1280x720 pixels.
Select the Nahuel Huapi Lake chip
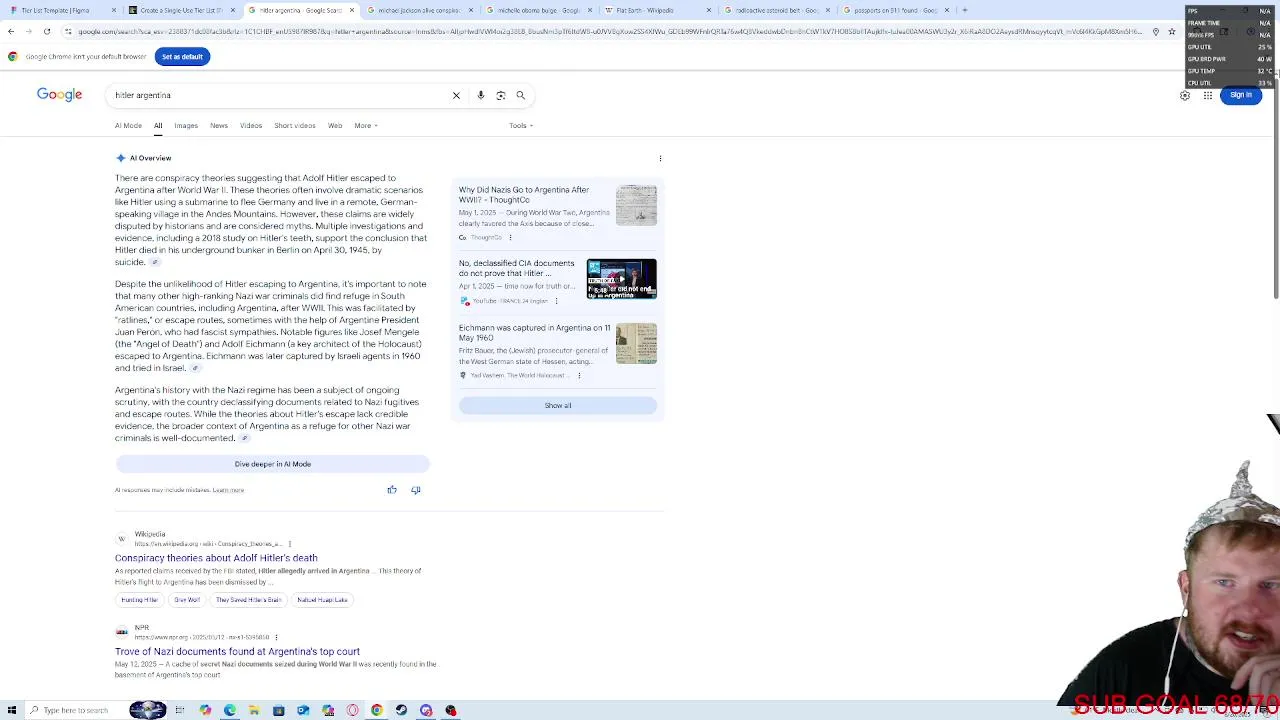[322, 600]
